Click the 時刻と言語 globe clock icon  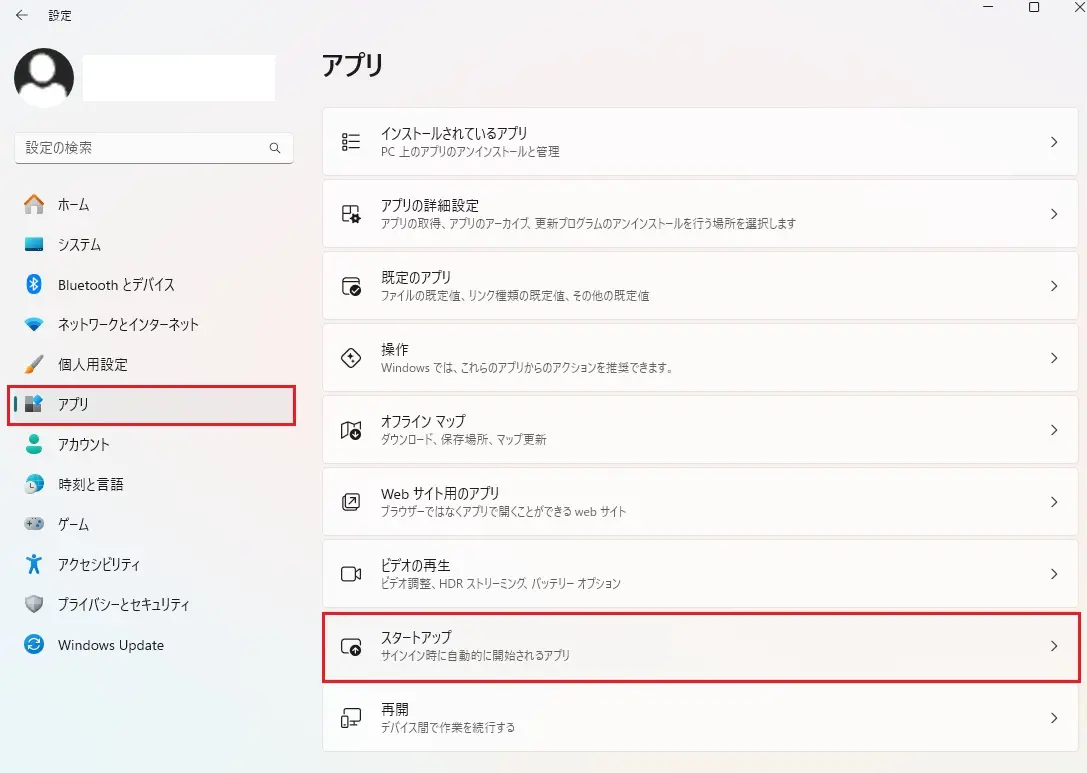point(33,484)
